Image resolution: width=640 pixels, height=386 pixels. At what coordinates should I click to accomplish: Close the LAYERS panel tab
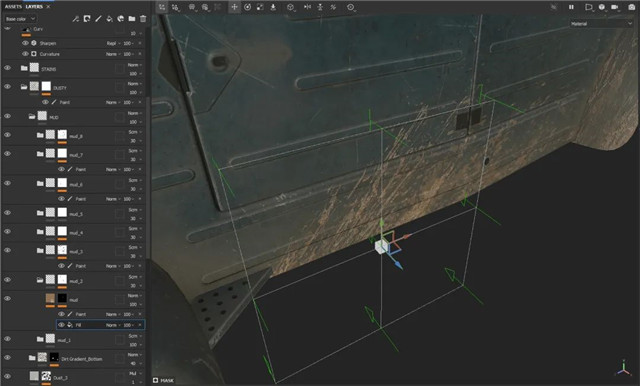click(x=48, y=7)
